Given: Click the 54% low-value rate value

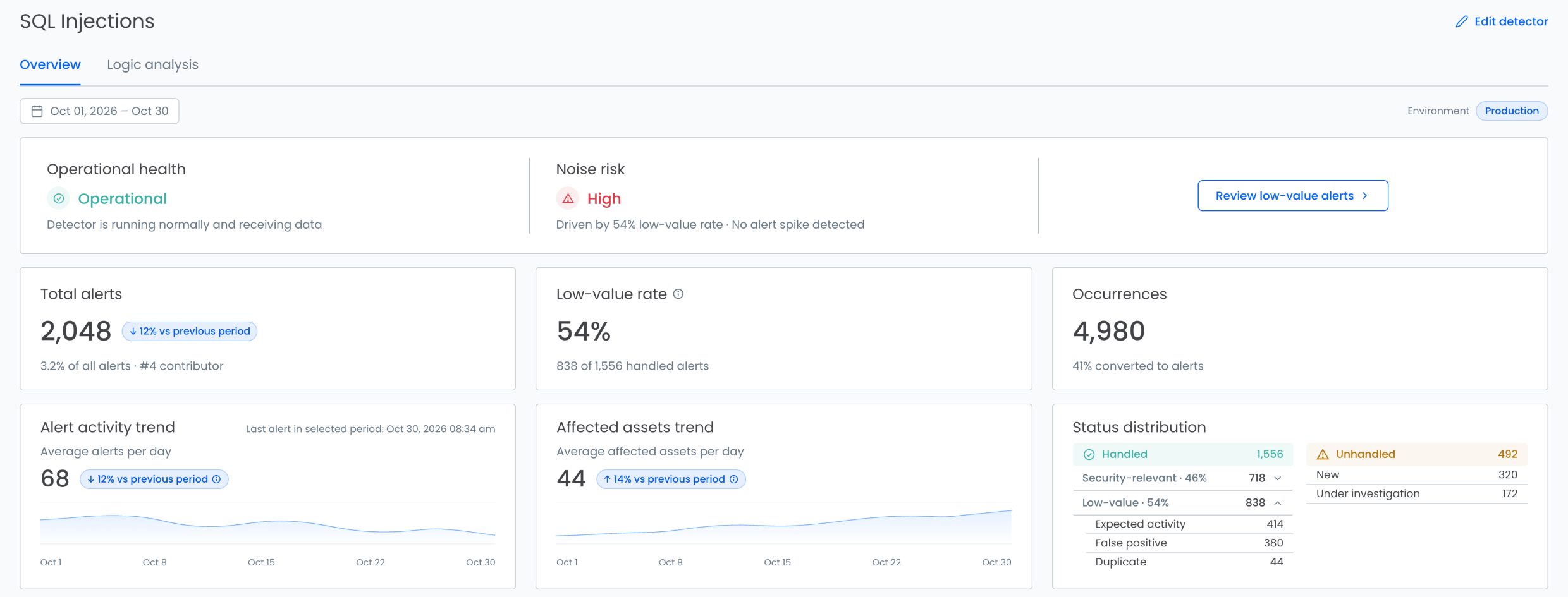Looking at the screenshot, I should coord(584,331).
